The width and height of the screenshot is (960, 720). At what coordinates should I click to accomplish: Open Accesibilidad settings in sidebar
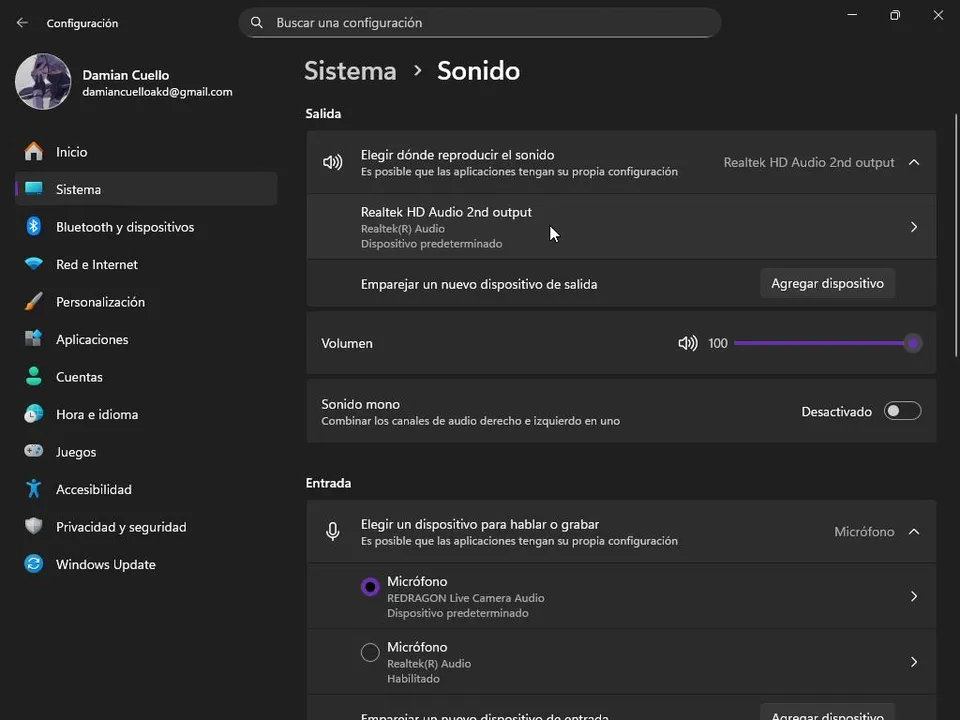[x=93, y=490]
